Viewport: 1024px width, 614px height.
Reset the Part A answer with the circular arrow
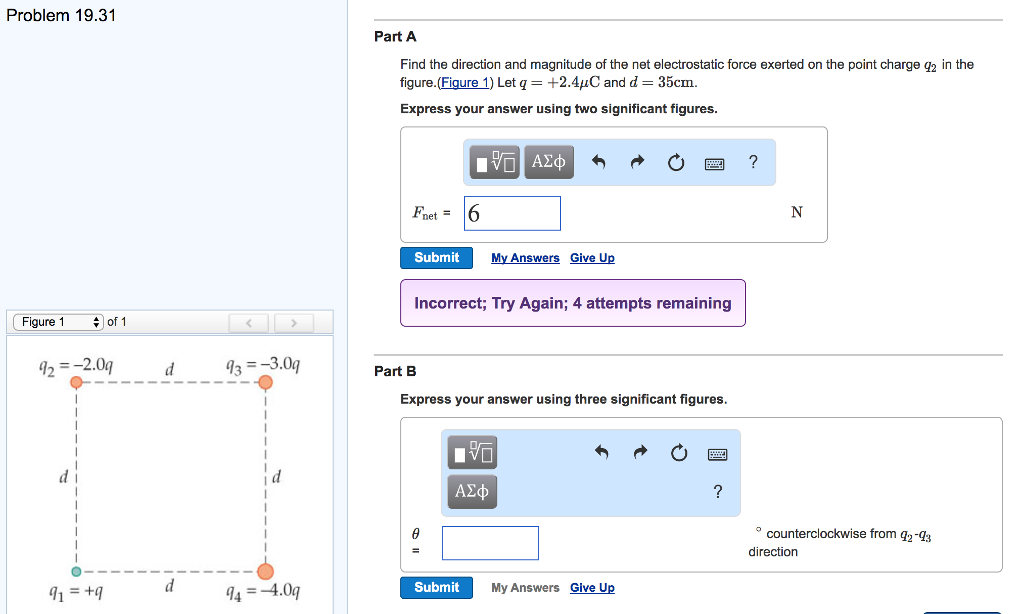pyautogui.click(x=676, y=163)
